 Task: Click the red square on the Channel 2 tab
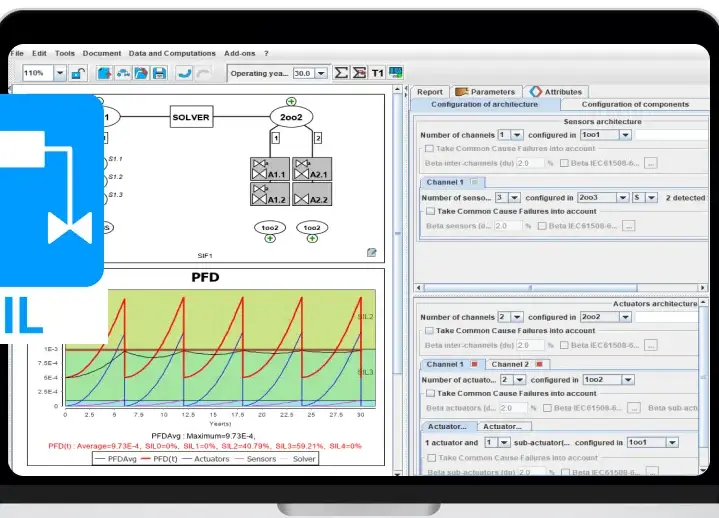540,364
